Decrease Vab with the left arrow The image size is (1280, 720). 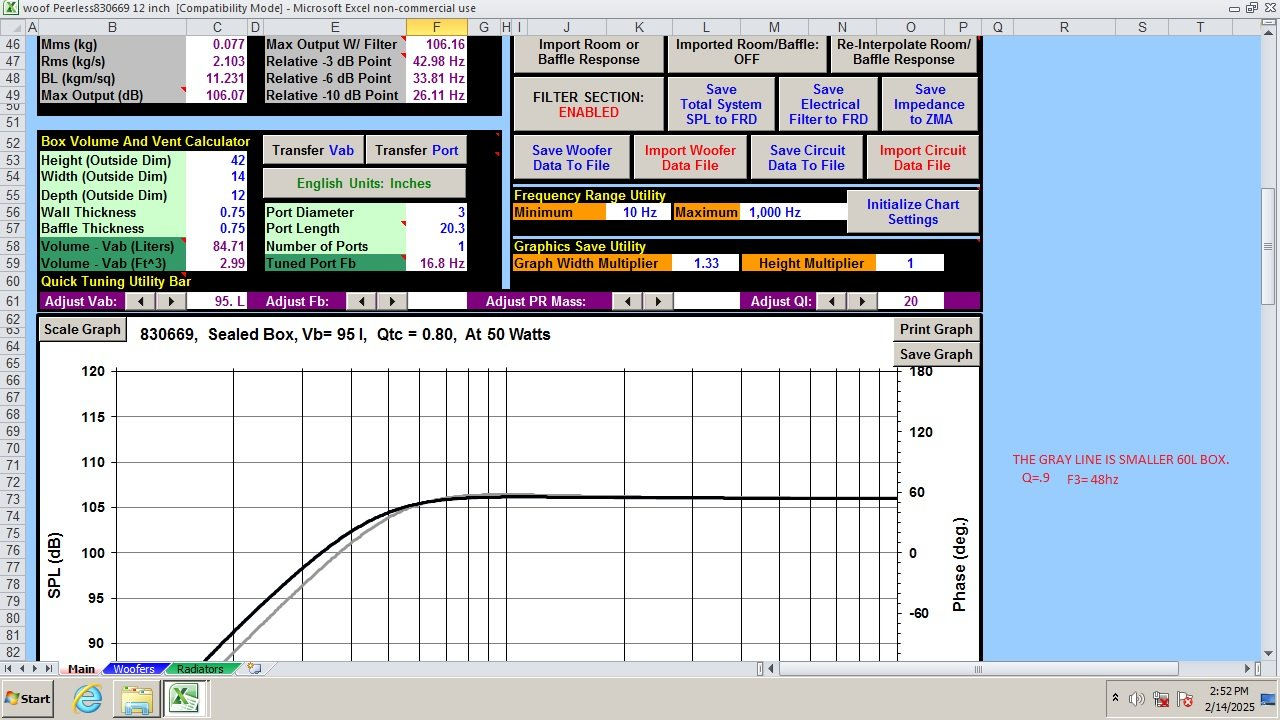[x=141, y=301]
